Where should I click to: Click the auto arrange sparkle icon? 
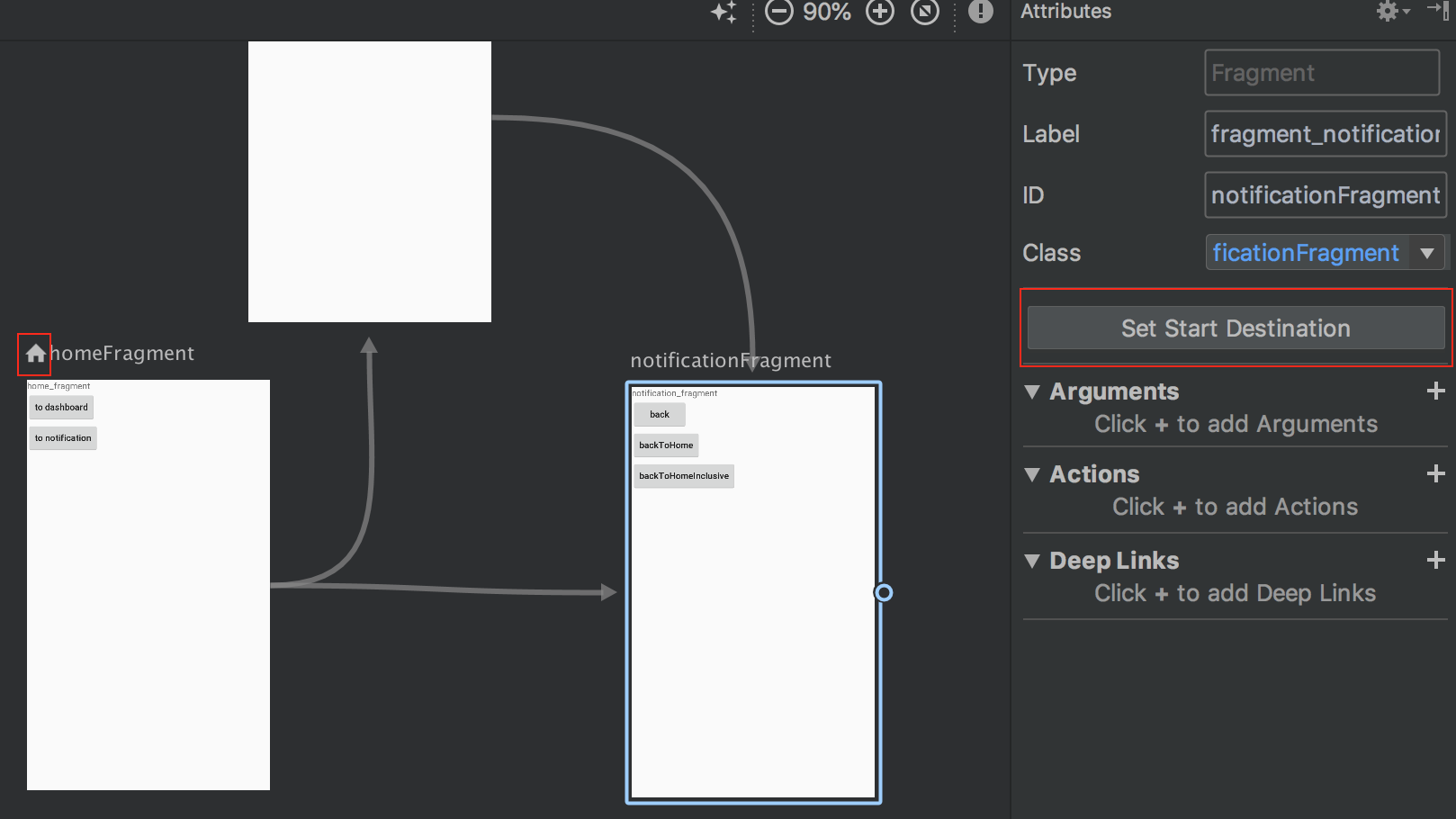coord(724,12)
